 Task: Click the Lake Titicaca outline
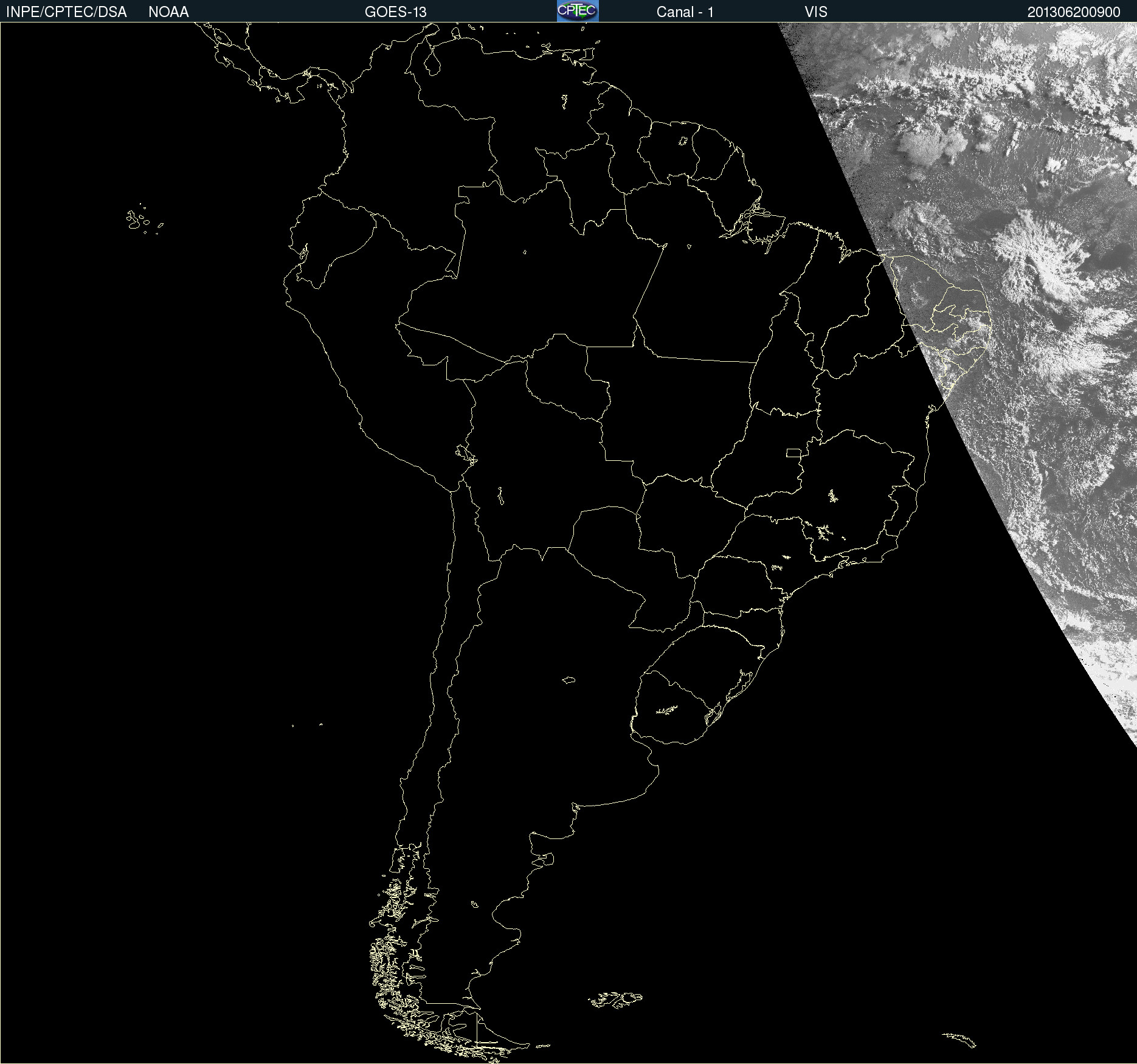[x=466, y=454]
